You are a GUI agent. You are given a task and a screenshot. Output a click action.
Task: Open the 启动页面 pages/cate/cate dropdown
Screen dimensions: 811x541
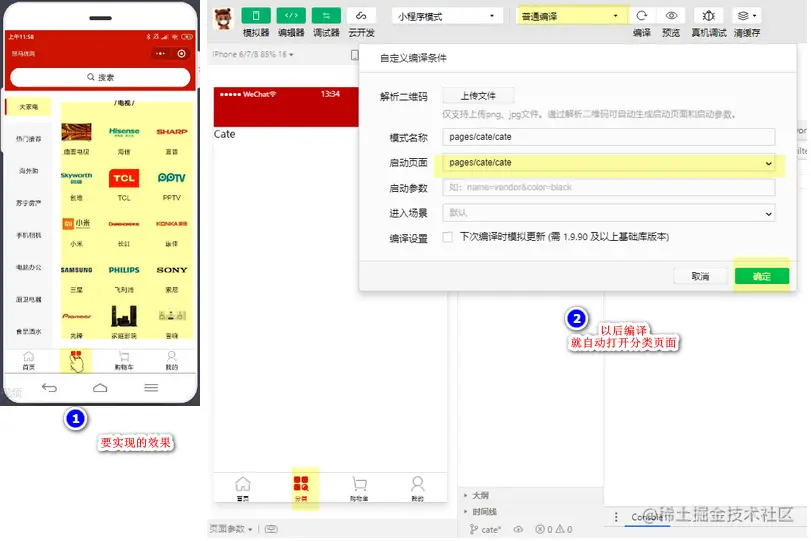click(x=608, y=162)
